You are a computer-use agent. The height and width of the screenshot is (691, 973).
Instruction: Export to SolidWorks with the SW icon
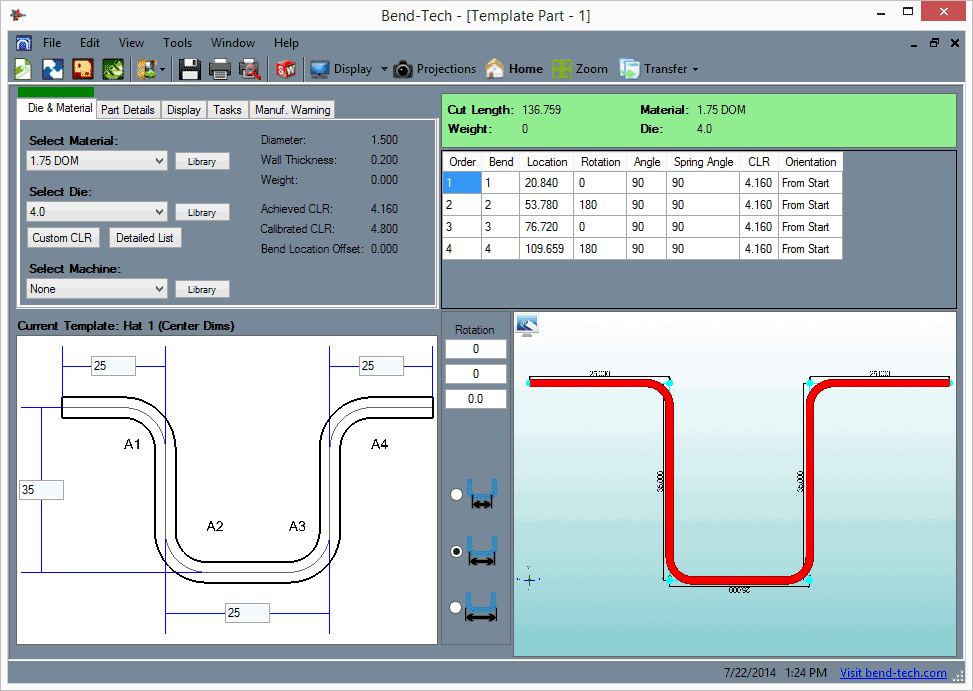[287, 68]
